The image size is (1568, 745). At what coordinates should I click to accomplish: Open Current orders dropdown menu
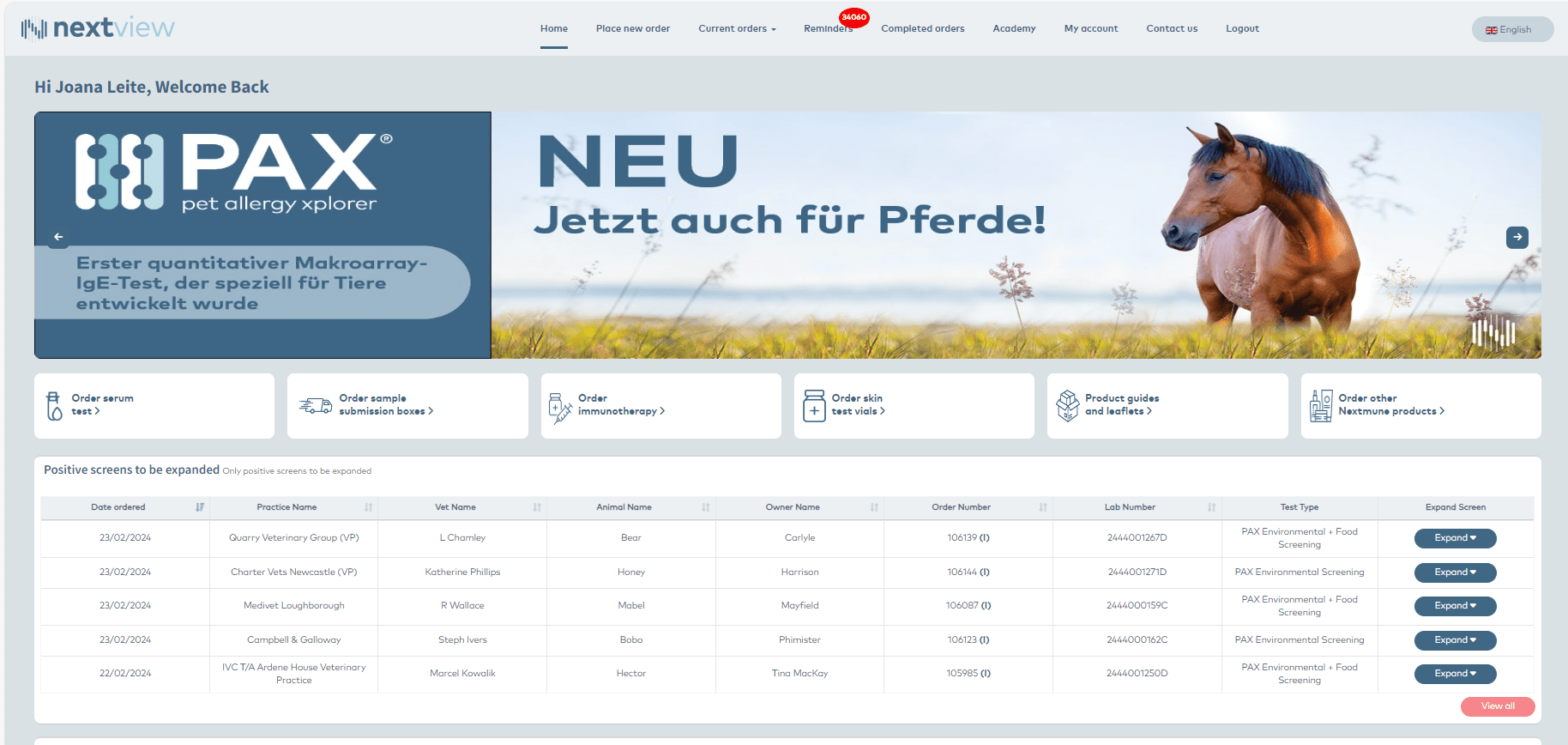click(737, 28)
